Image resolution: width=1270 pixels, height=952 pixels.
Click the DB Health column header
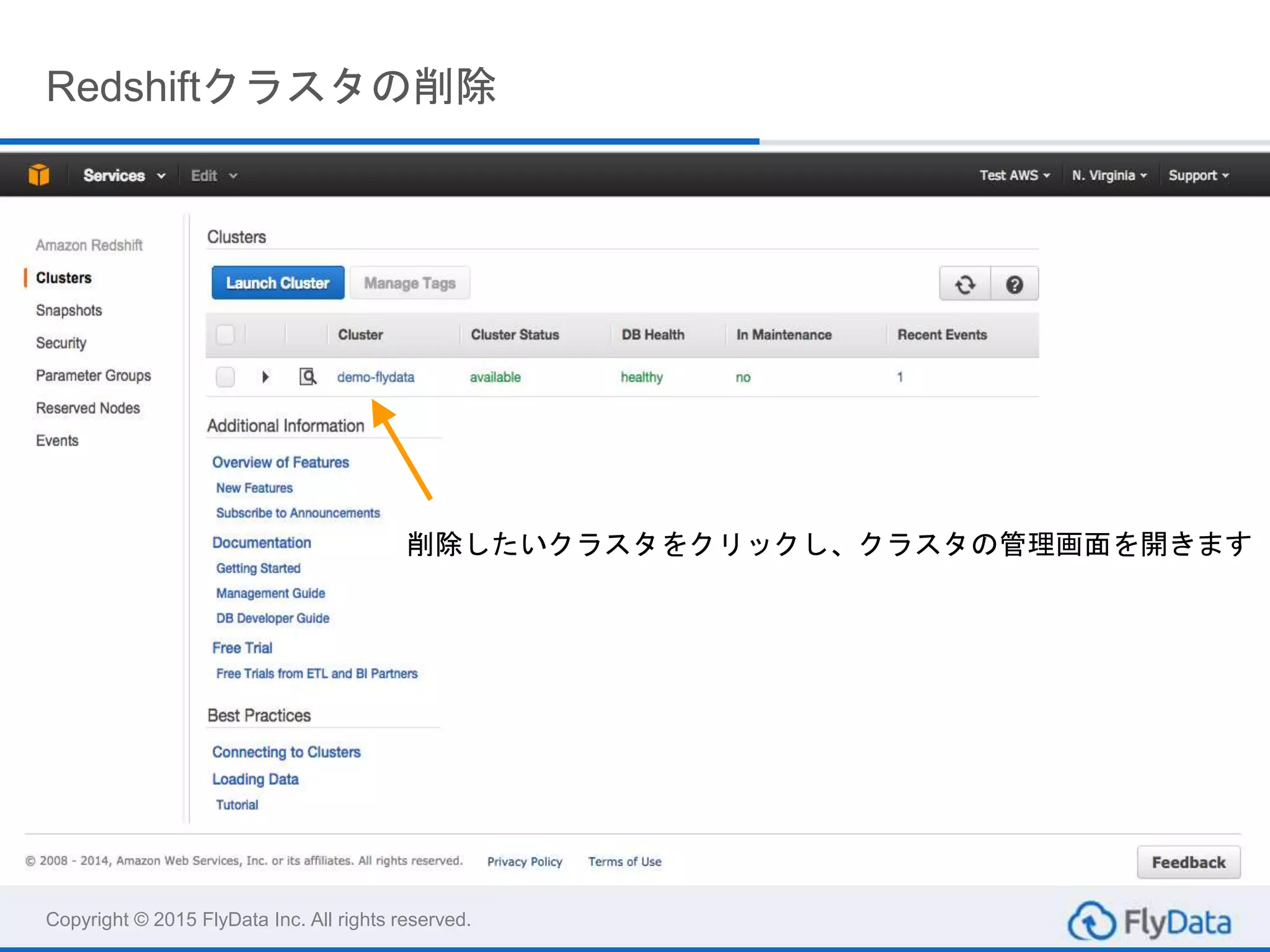click(x=653, y=335)
